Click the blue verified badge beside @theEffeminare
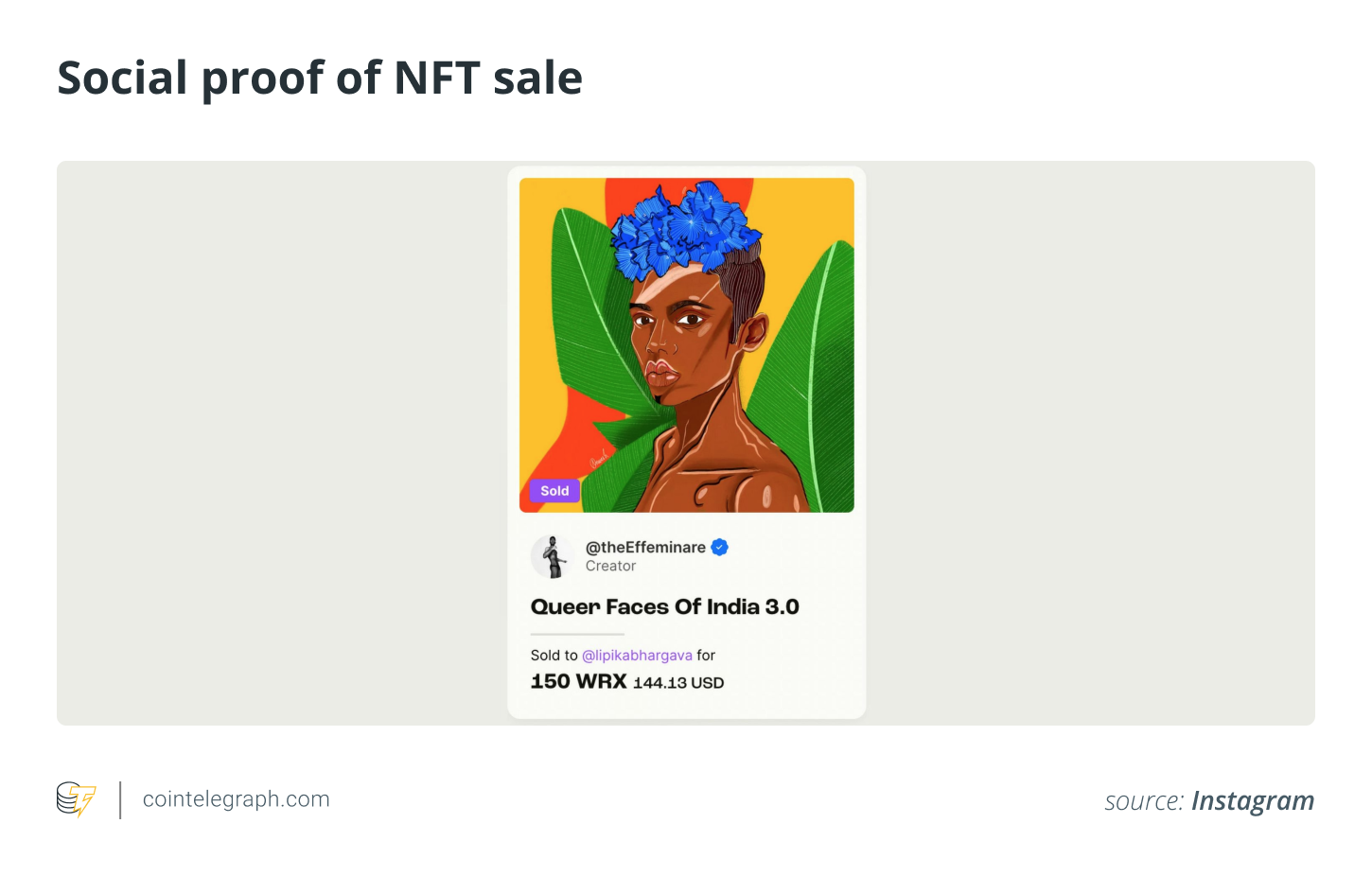Image resolution: width=1372 pixels, height=876 pixels. tap(720, 547)
